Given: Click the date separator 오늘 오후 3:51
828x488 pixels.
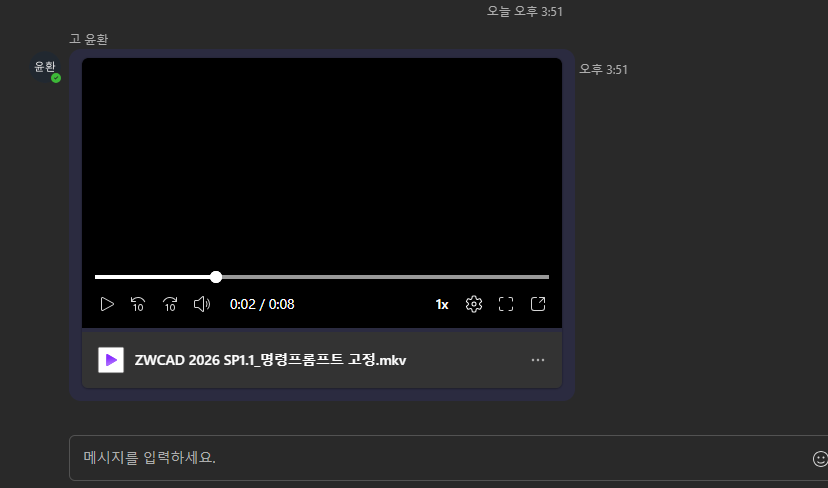Looking at the screenshot, I should (x=525, y=12).
